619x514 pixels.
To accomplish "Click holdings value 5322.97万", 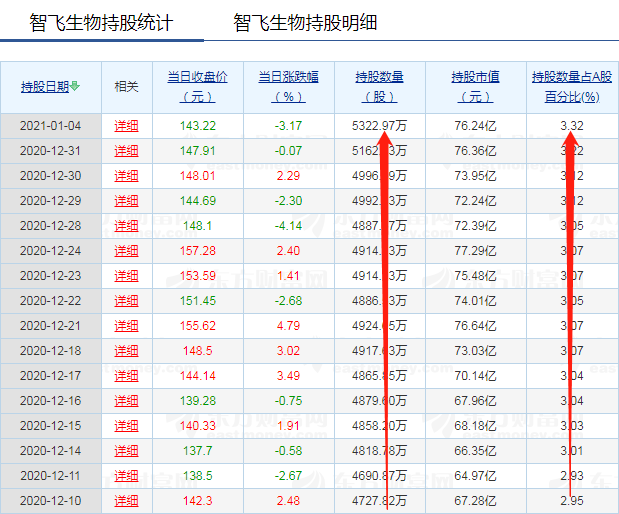I will pyautogui.click(x=379, y=126).
